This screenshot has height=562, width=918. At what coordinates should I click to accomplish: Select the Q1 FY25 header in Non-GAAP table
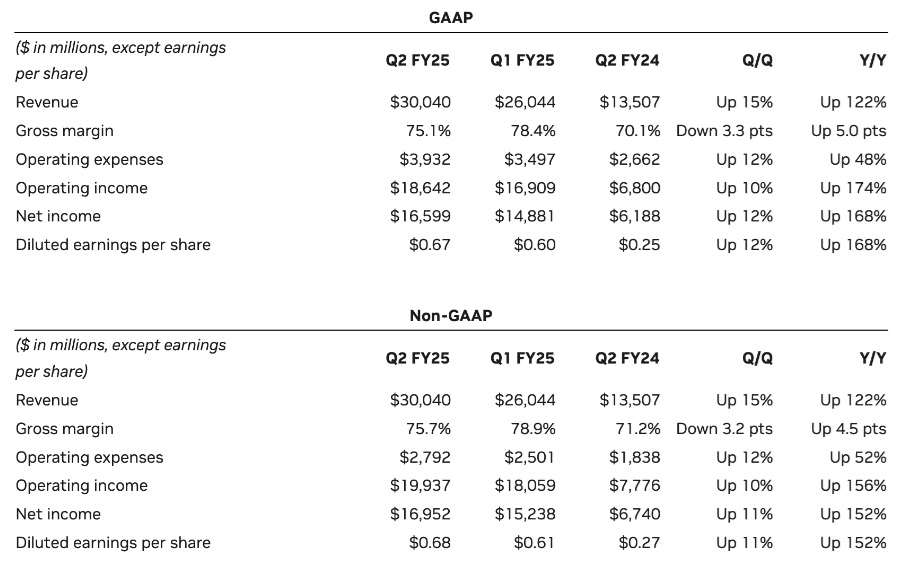(522, 358)
